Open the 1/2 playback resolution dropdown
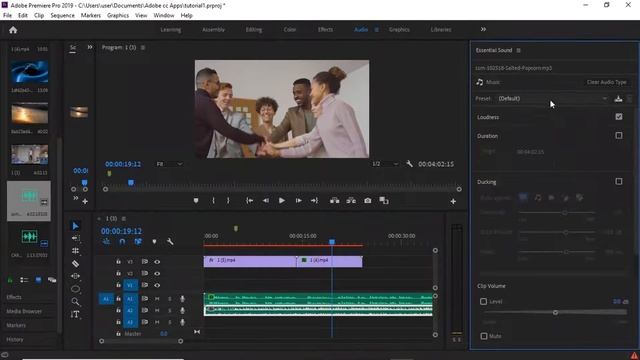The image size is (640, 360). pos(384,164)
